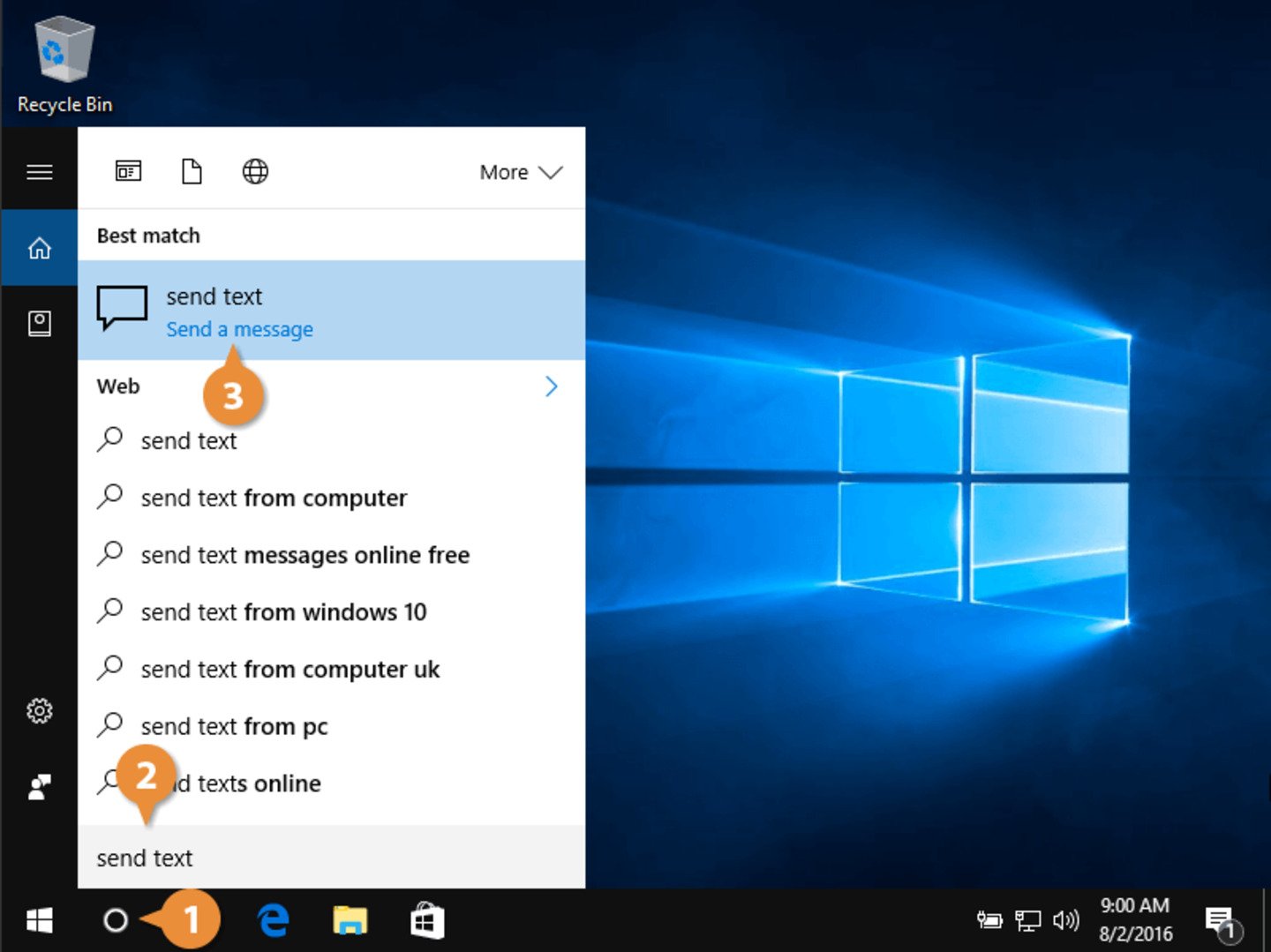
Task: Click the volume speaker icon in tray
Action: pos(1066,920)
